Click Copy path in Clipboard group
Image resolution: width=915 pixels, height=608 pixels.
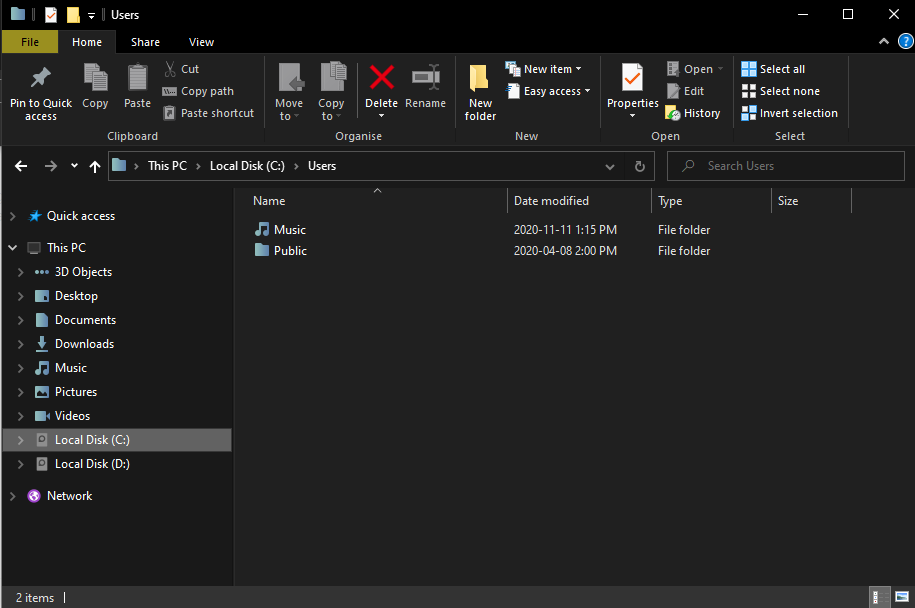198,91
